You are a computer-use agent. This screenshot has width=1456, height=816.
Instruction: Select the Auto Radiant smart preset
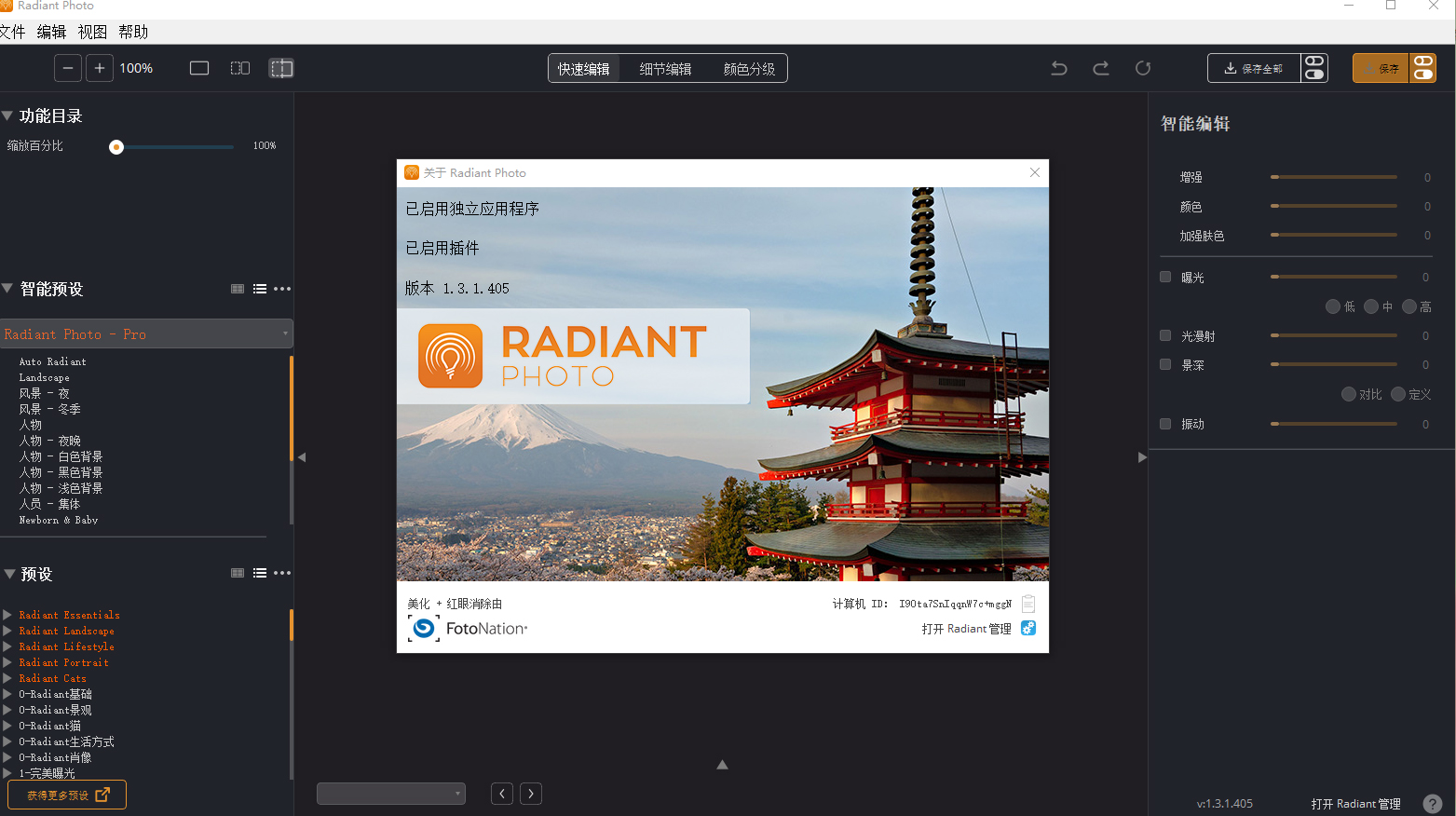pos(52,361)
